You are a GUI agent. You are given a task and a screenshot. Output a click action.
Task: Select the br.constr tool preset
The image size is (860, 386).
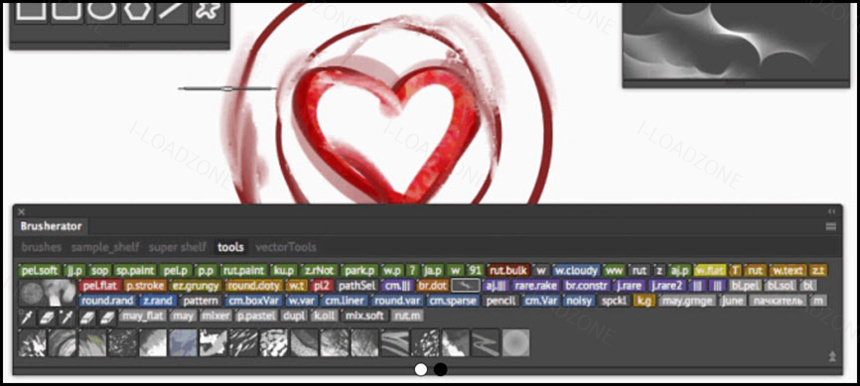click(x=586, y=285)
